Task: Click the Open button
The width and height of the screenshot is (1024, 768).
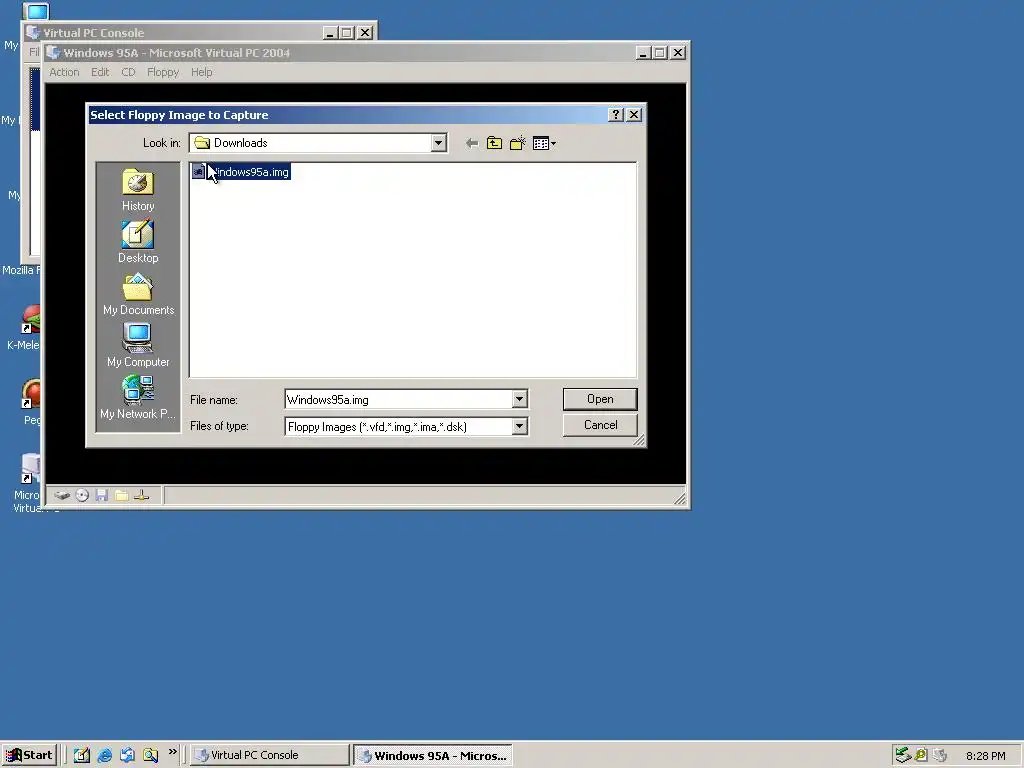Action: [x=600, y=399]
